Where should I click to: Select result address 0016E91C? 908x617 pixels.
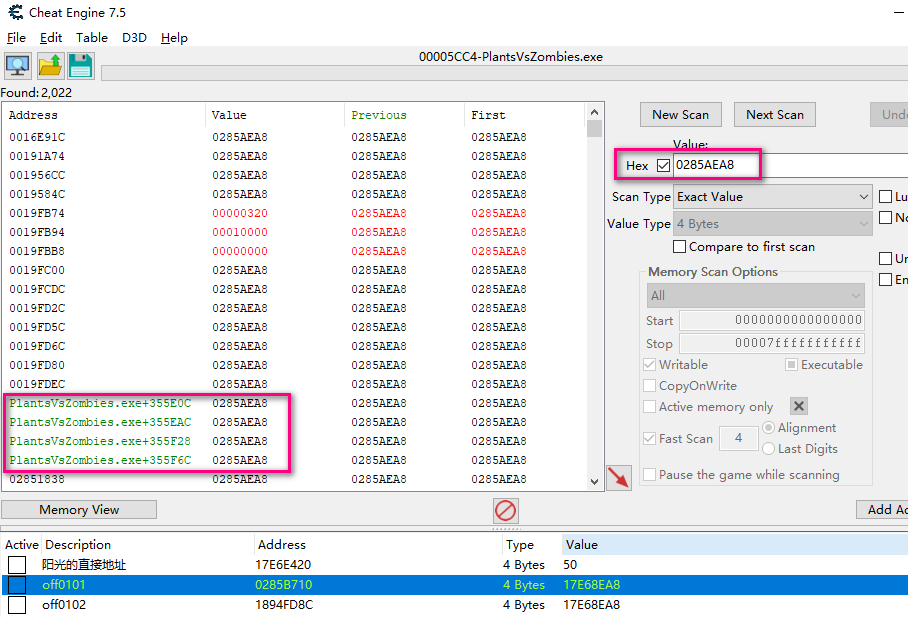pos(37,137)
